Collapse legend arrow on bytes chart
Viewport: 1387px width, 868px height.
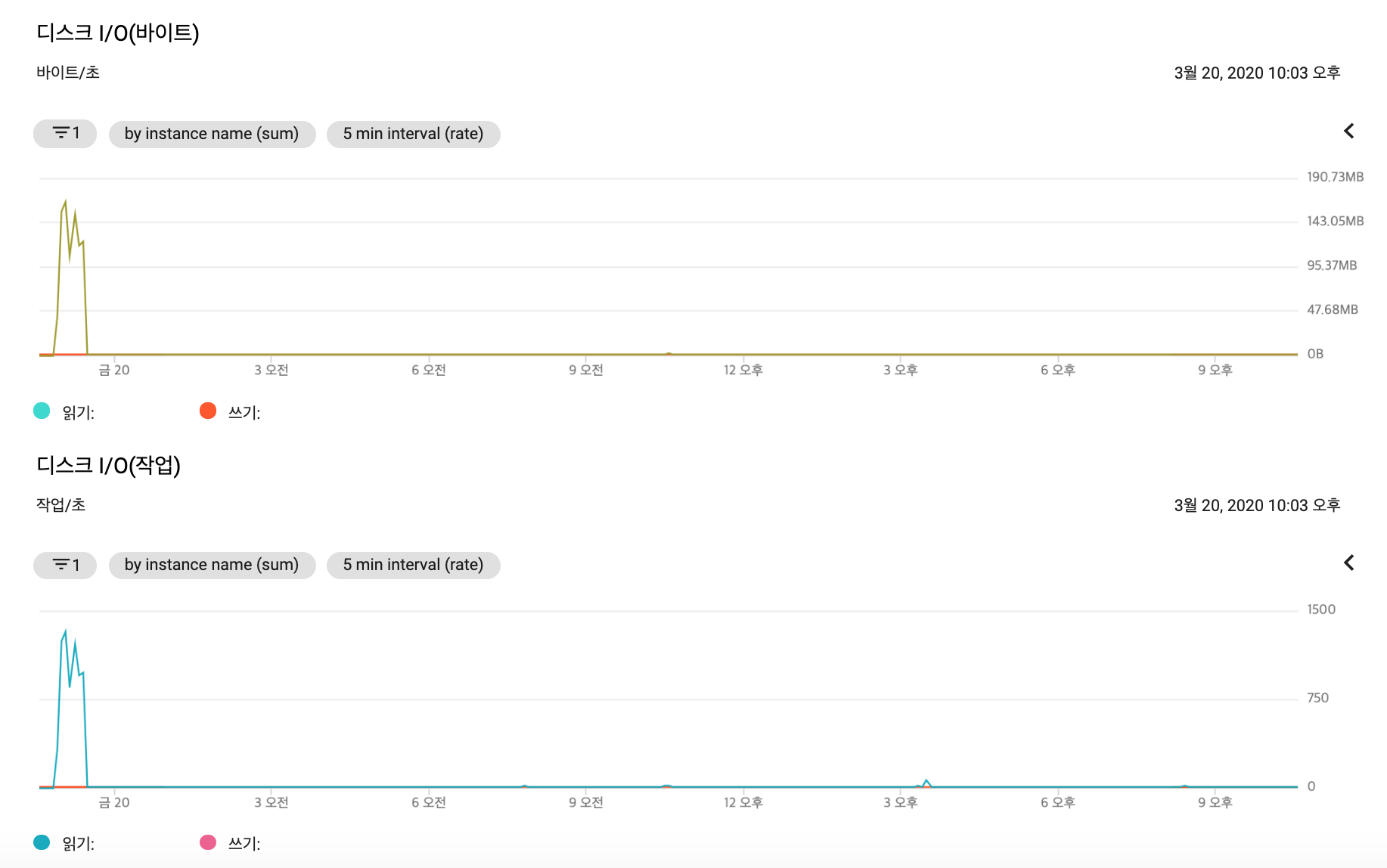click(1348, 131)
